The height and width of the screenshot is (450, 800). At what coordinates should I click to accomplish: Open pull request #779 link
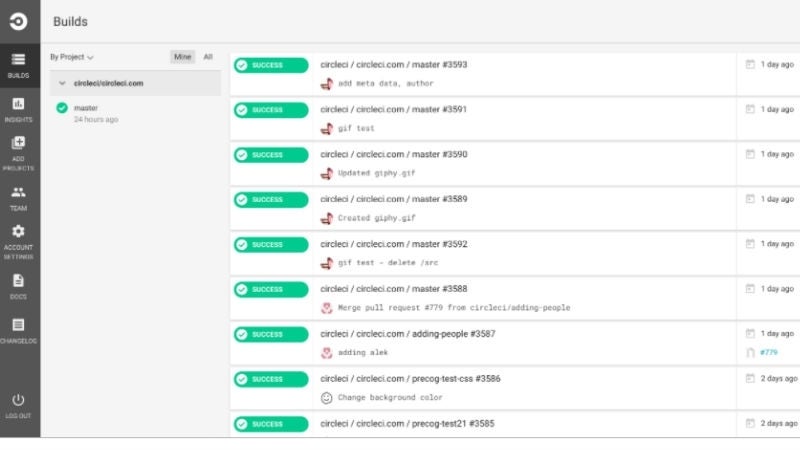tap(768, 353)
